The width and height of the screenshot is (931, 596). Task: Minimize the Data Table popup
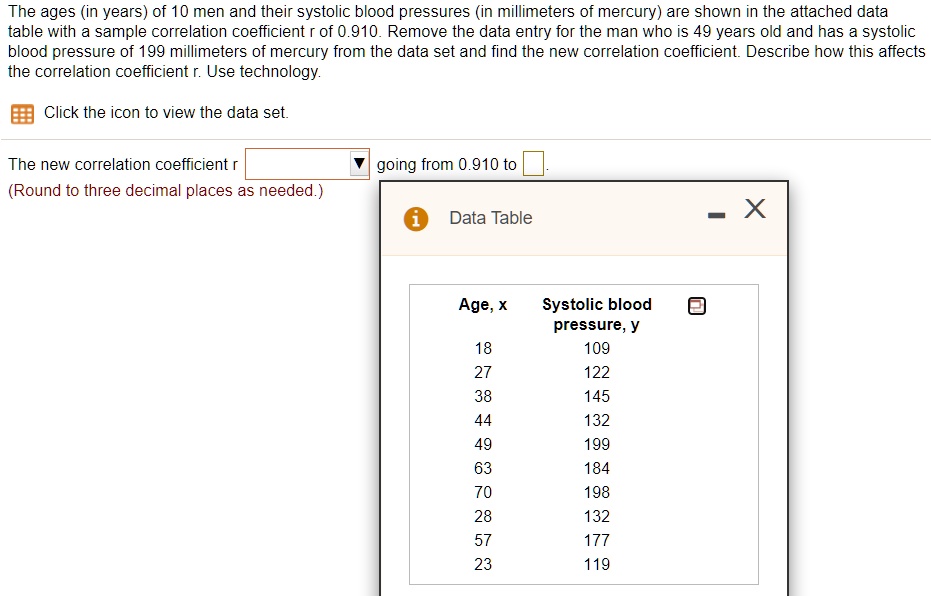(716, 215)
